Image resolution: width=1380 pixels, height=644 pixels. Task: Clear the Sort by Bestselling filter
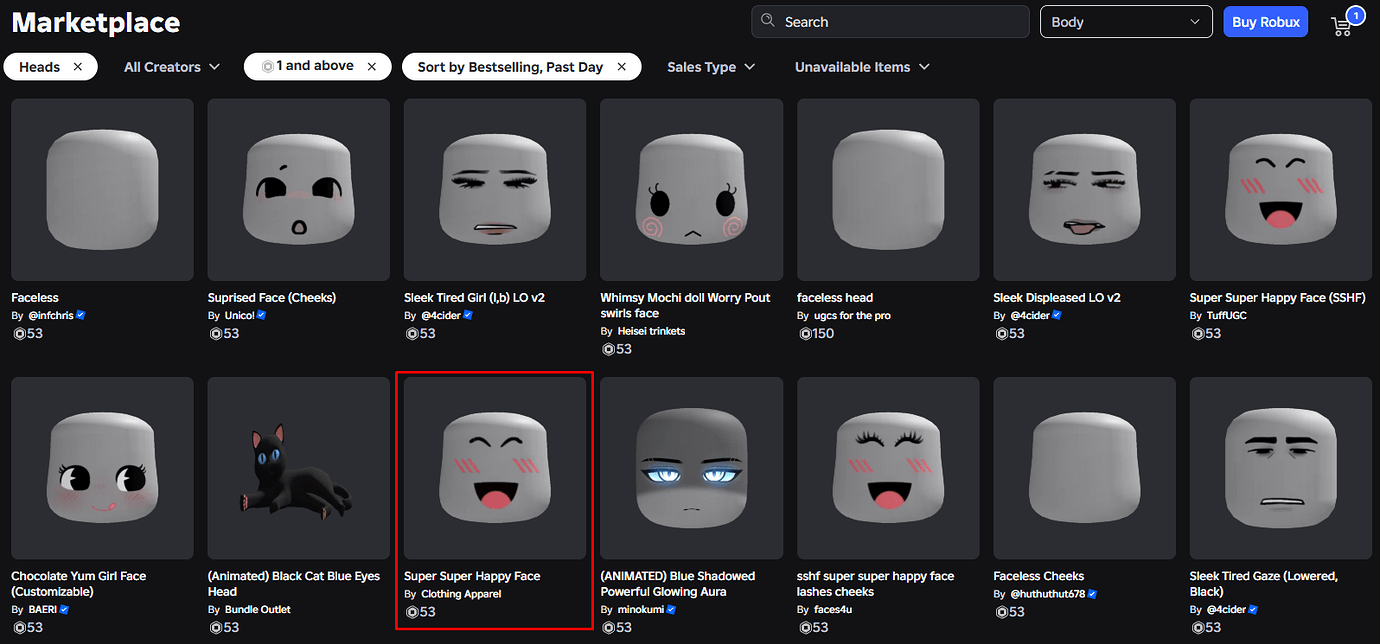[621, 67]
